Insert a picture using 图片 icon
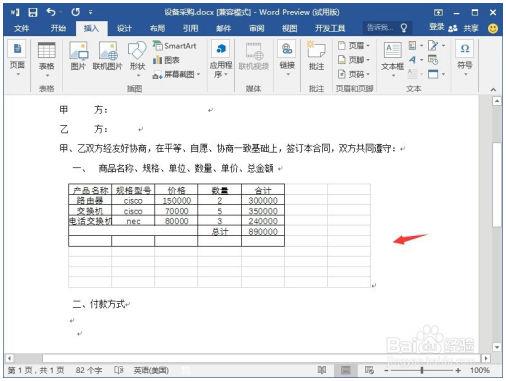Viewport: 506px width, 381px height. click(x=78, y=55)
